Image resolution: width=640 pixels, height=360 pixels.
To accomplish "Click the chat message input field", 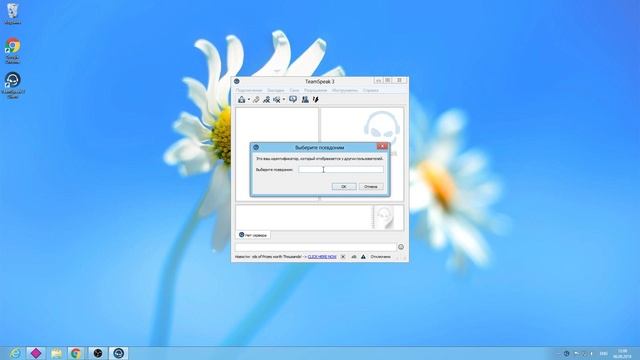I will click(x=315, y=247).
